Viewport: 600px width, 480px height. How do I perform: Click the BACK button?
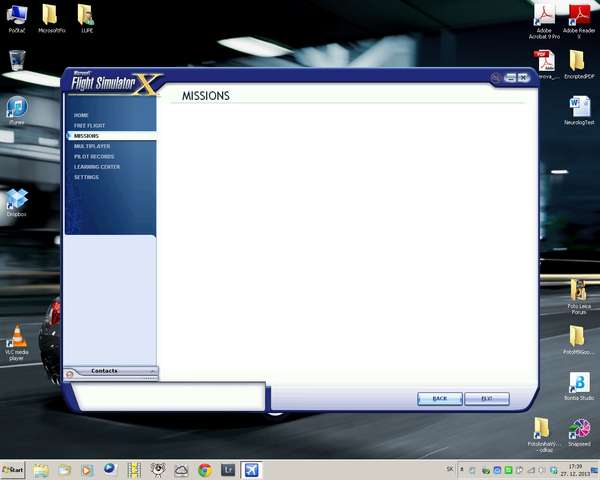click(440, 398)
